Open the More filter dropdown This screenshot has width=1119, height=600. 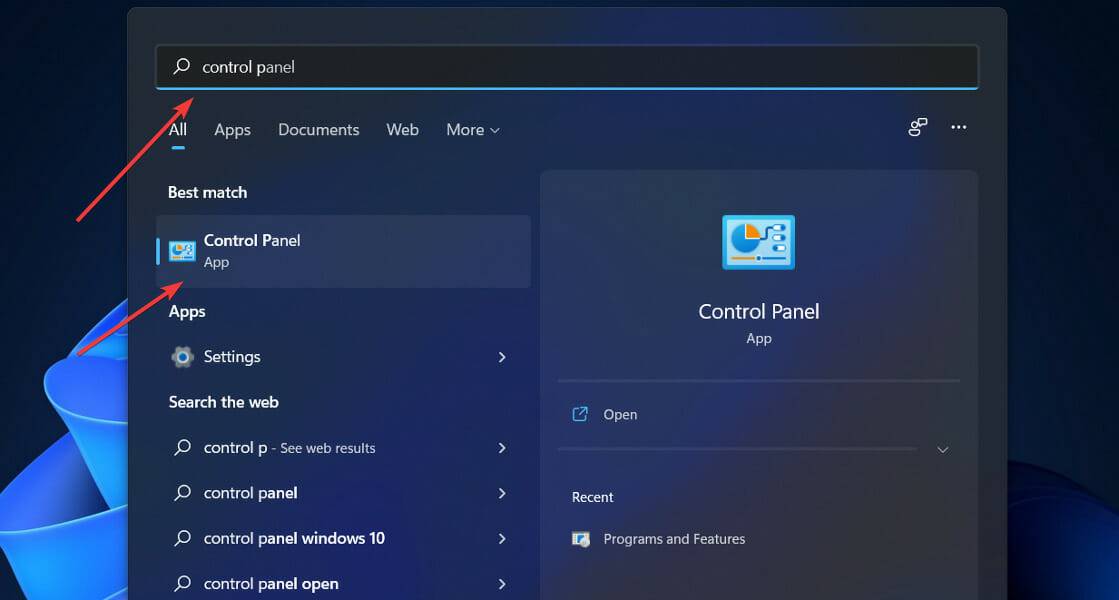pyautogui.click(x=471, y=129)
